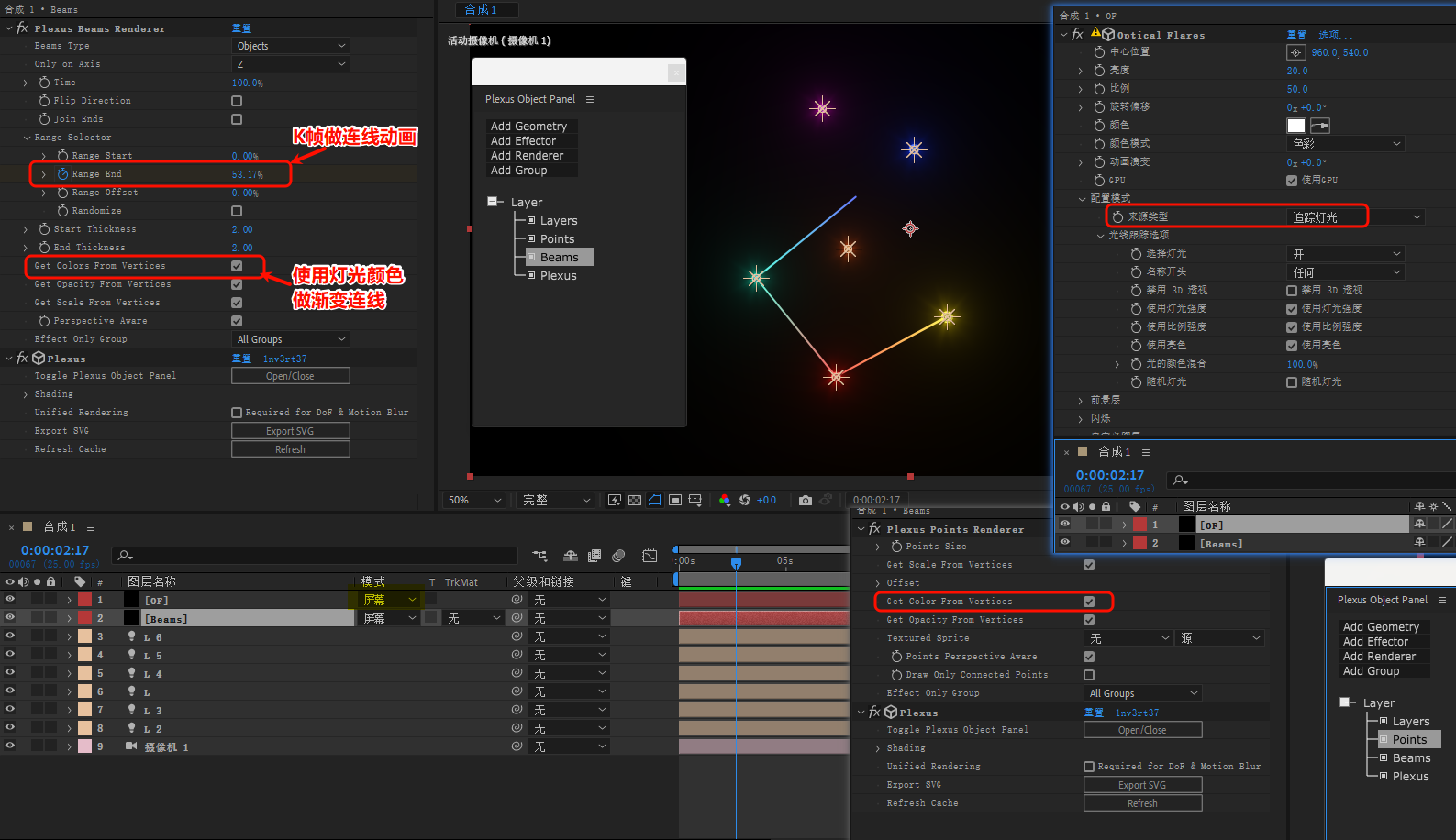The width and height of the screenshot is (1456, 840).
Task: Enable the Flip Direction checkbox
Action: coord(237,101)
